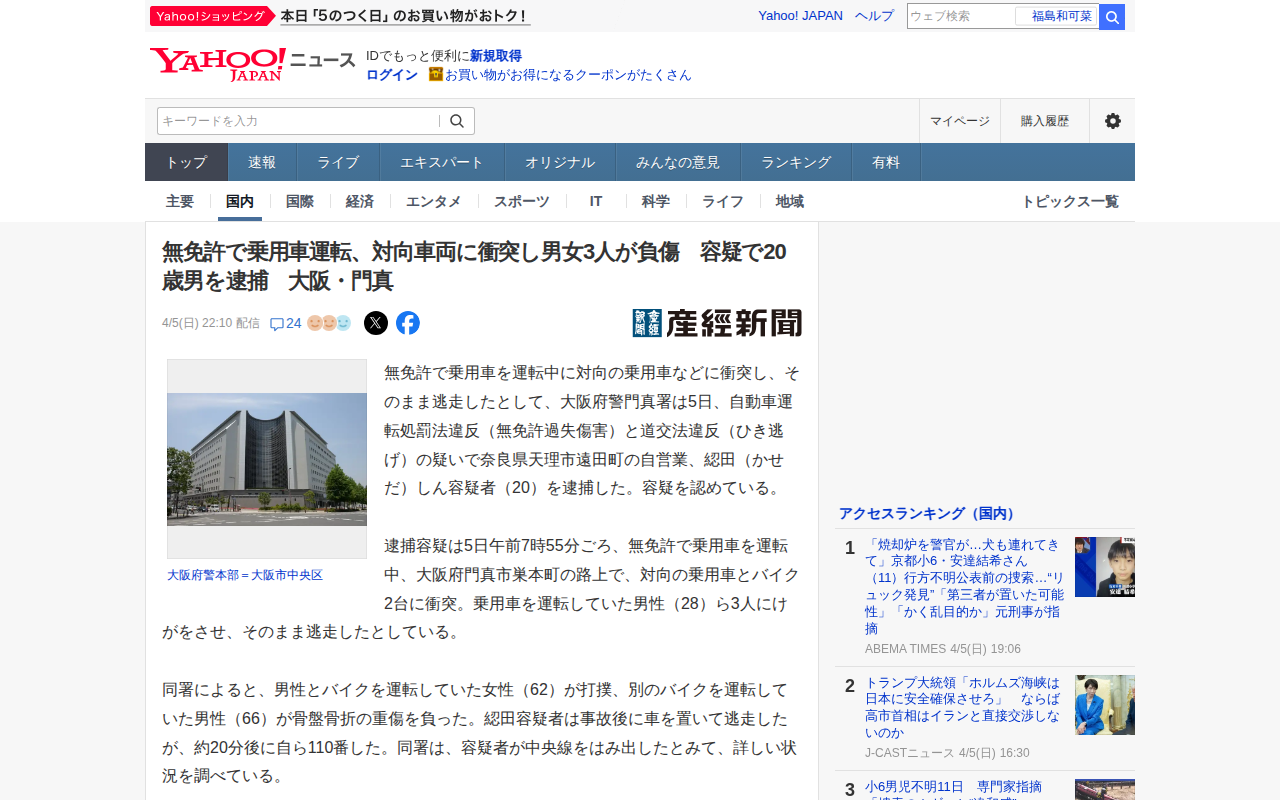Click the 大阪府警本部＝大阪市中央区 caption link
Screen dimensions: 1280x800
[x=245, y=575]
